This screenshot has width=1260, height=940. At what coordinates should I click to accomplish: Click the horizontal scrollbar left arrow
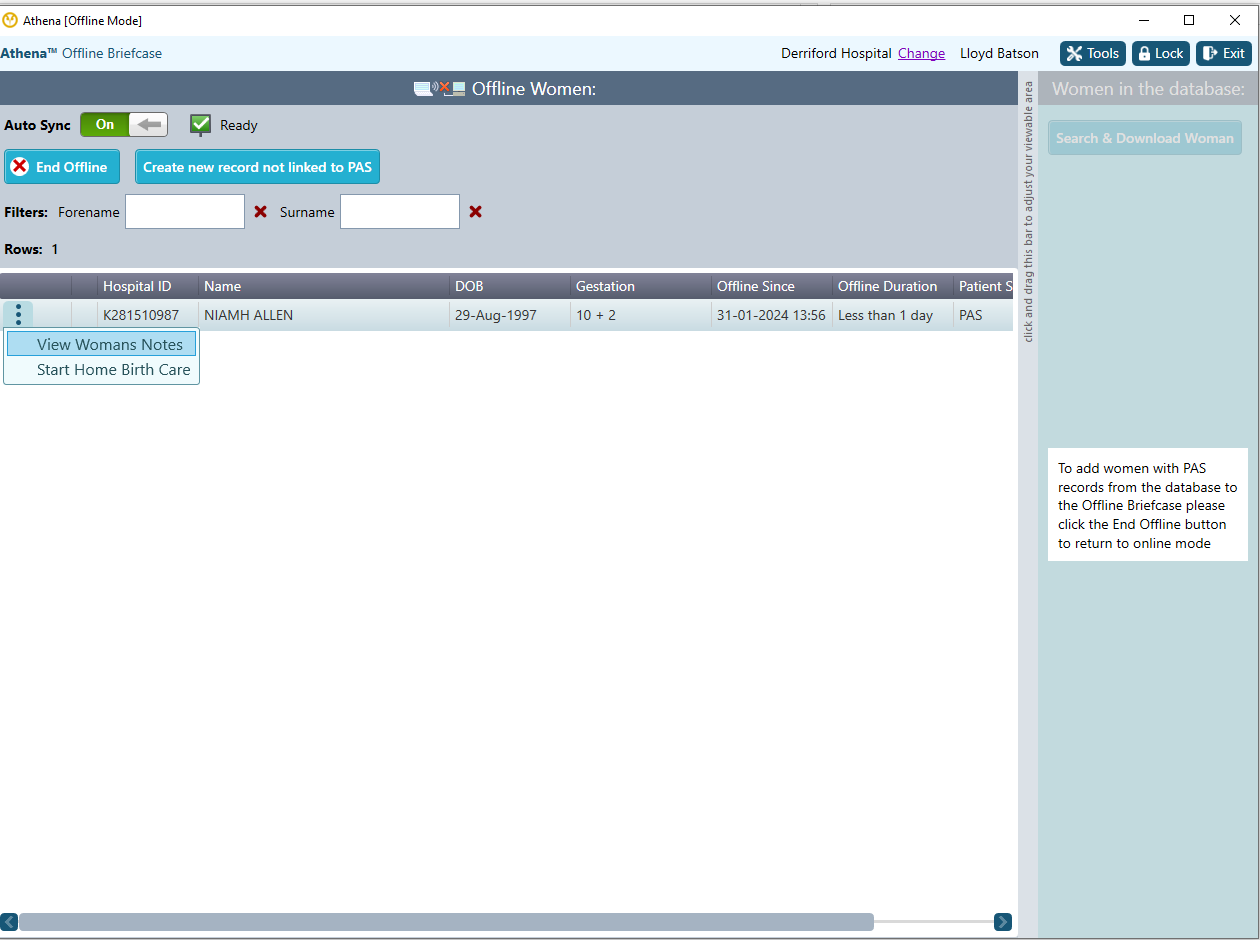pyautogui.click(x=9, y=922)
